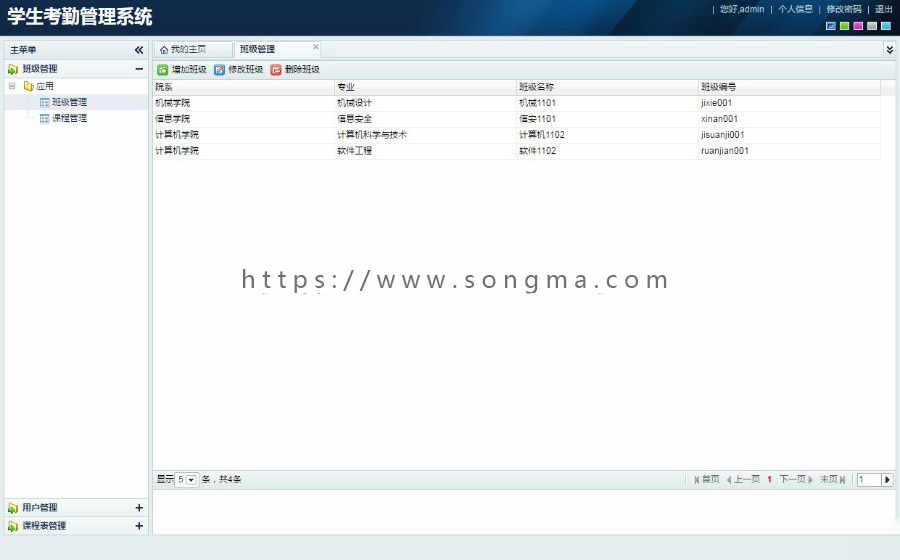Image resolution: width=900 pixels, height=560 pixels.
Task: Choose the green theme swatch
Action: click(844, 26)
